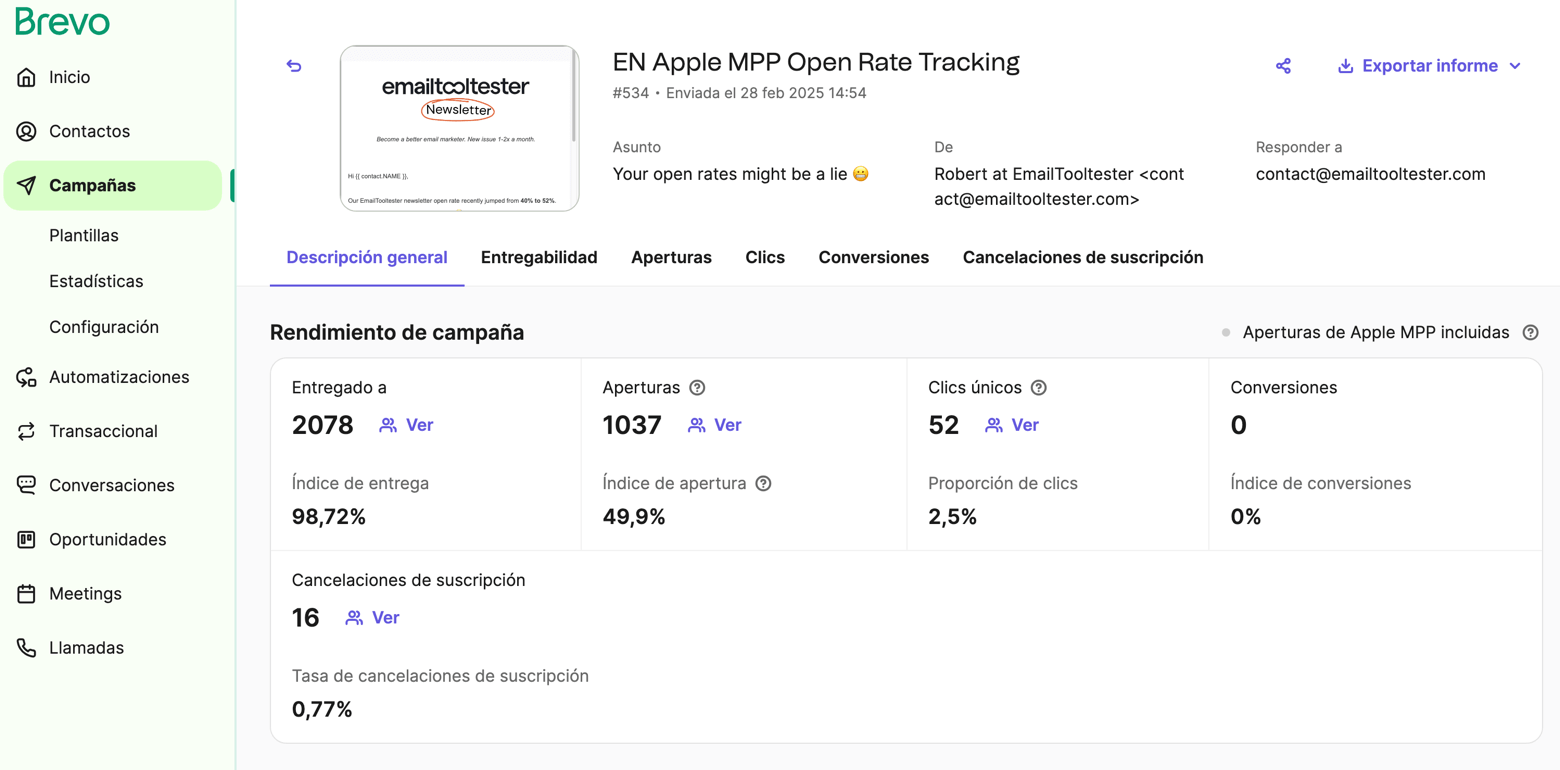Click people icon under Entregado a
The width and height of the screenshot is (1560, 770).
(x=388, y=425)
